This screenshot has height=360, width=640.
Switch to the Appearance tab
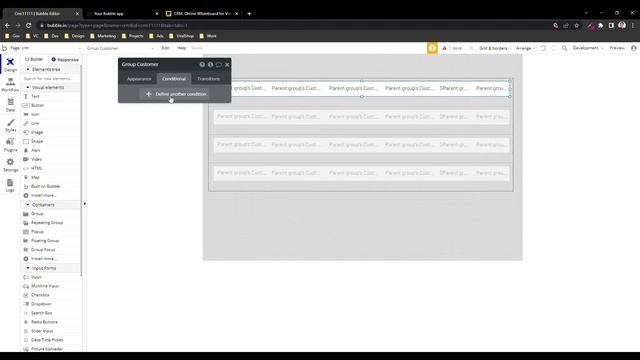(139, 79)
